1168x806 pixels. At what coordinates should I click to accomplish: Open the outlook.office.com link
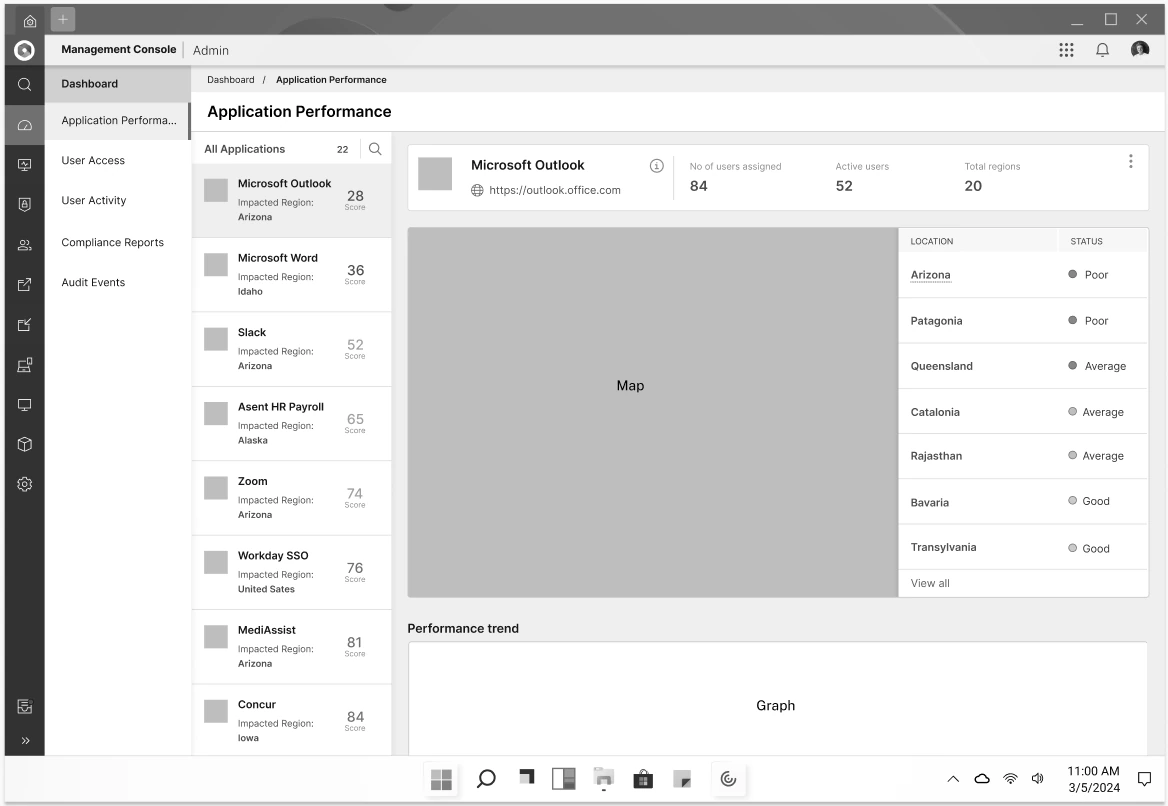pyautogui.click(x=554, y=191)
